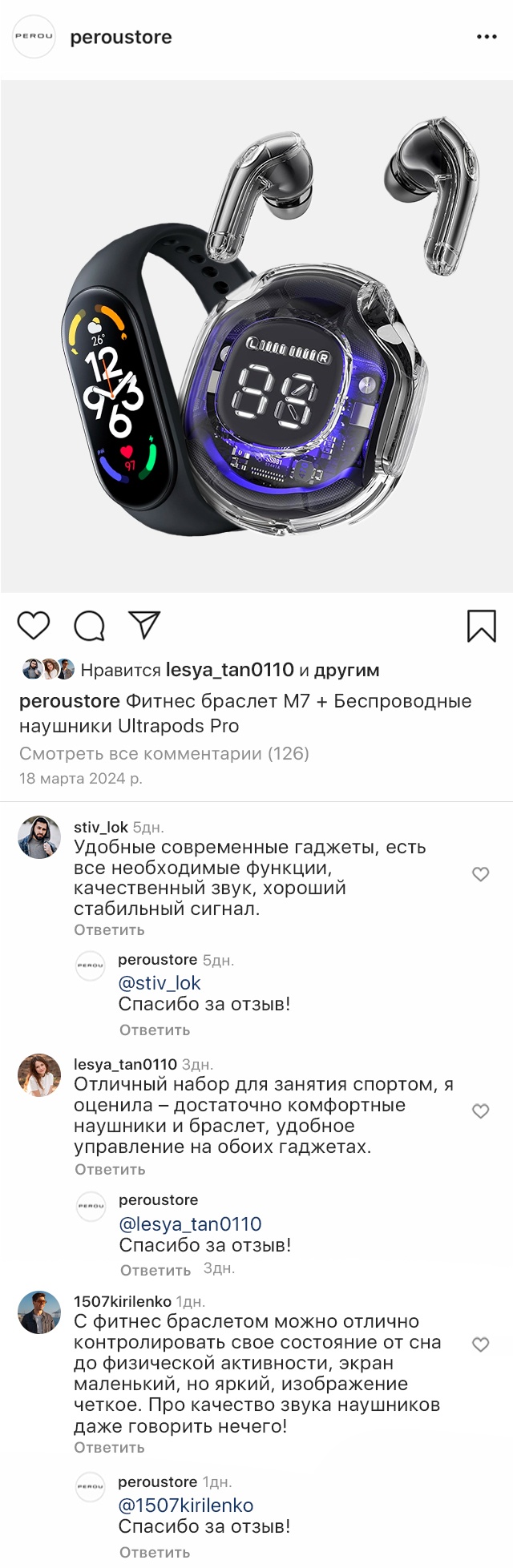Like stiv_lok's comment
This screenshot has height=1568, width=513.
point(480,874)
